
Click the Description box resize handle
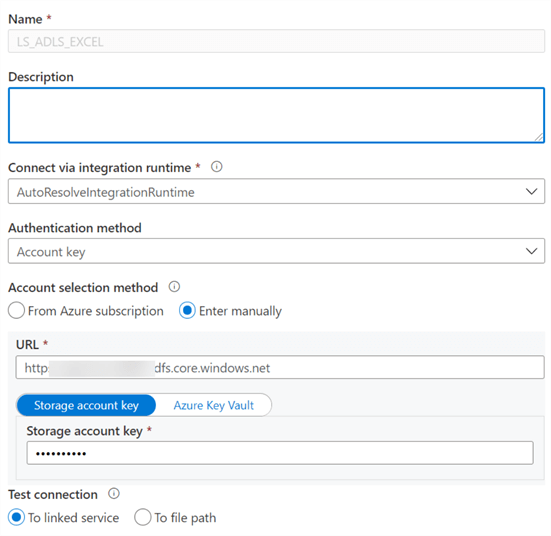[x=539, y=137]
